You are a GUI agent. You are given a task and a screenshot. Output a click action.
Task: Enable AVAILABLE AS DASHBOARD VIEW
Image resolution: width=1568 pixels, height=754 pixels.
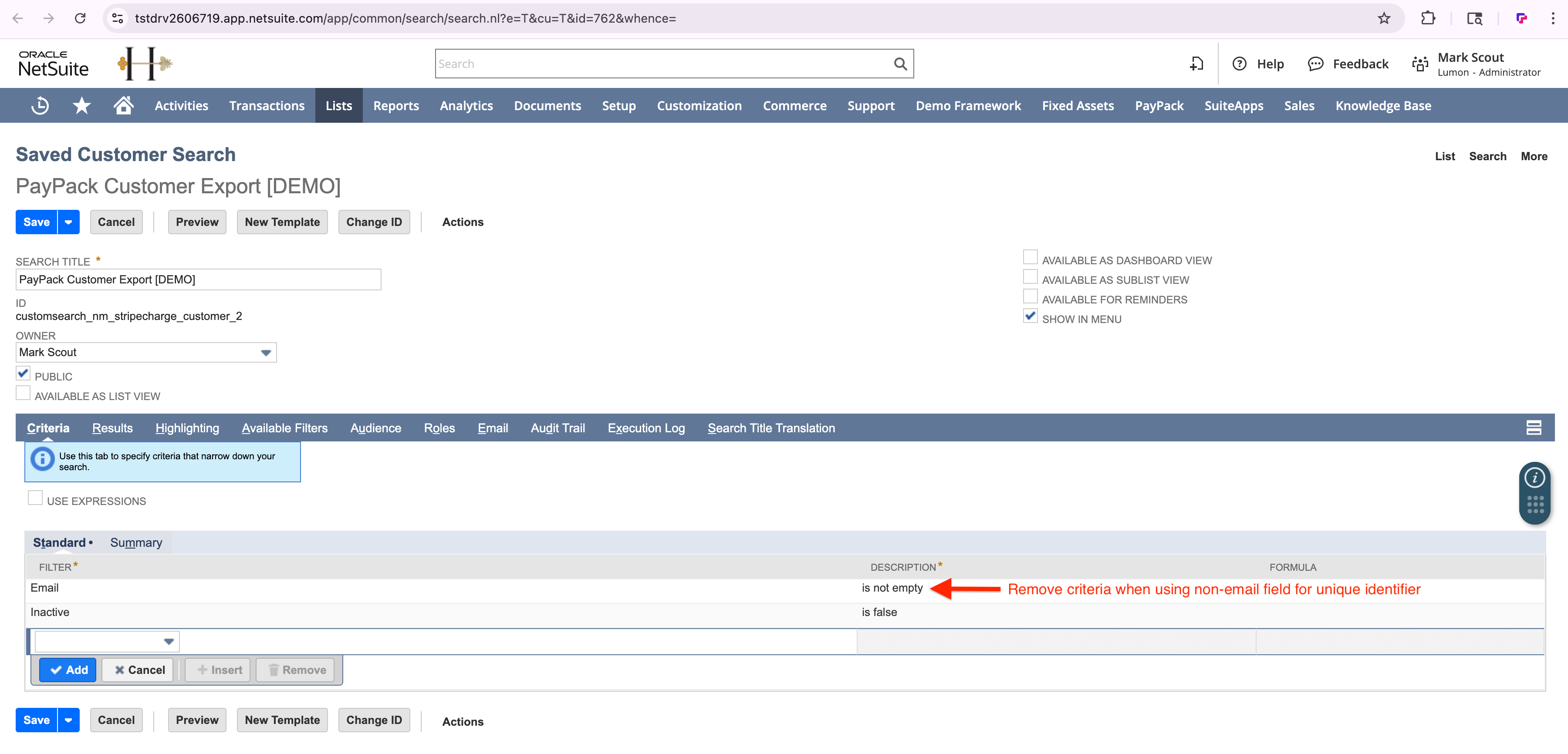1030,256
